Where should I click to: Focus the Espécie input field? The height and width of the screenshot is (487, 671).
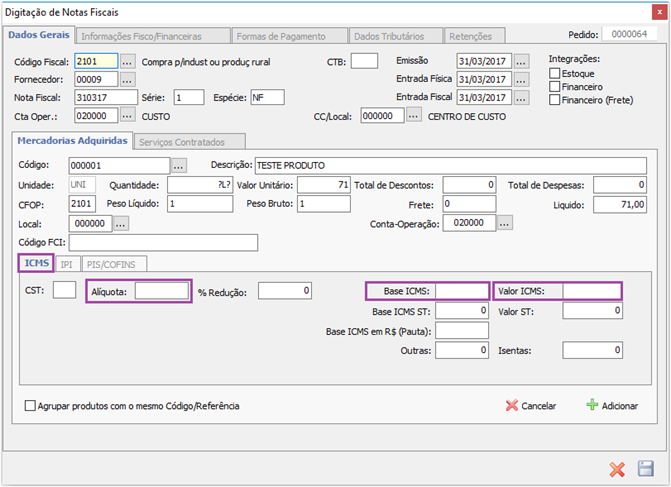point(267,98)
